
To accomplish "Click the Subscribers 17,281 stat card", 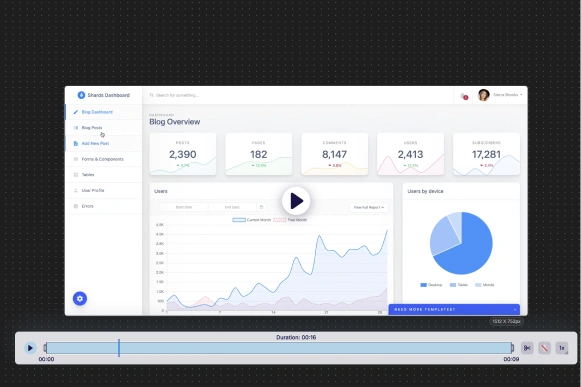I will pyautogui.click(x=486, y=154).
